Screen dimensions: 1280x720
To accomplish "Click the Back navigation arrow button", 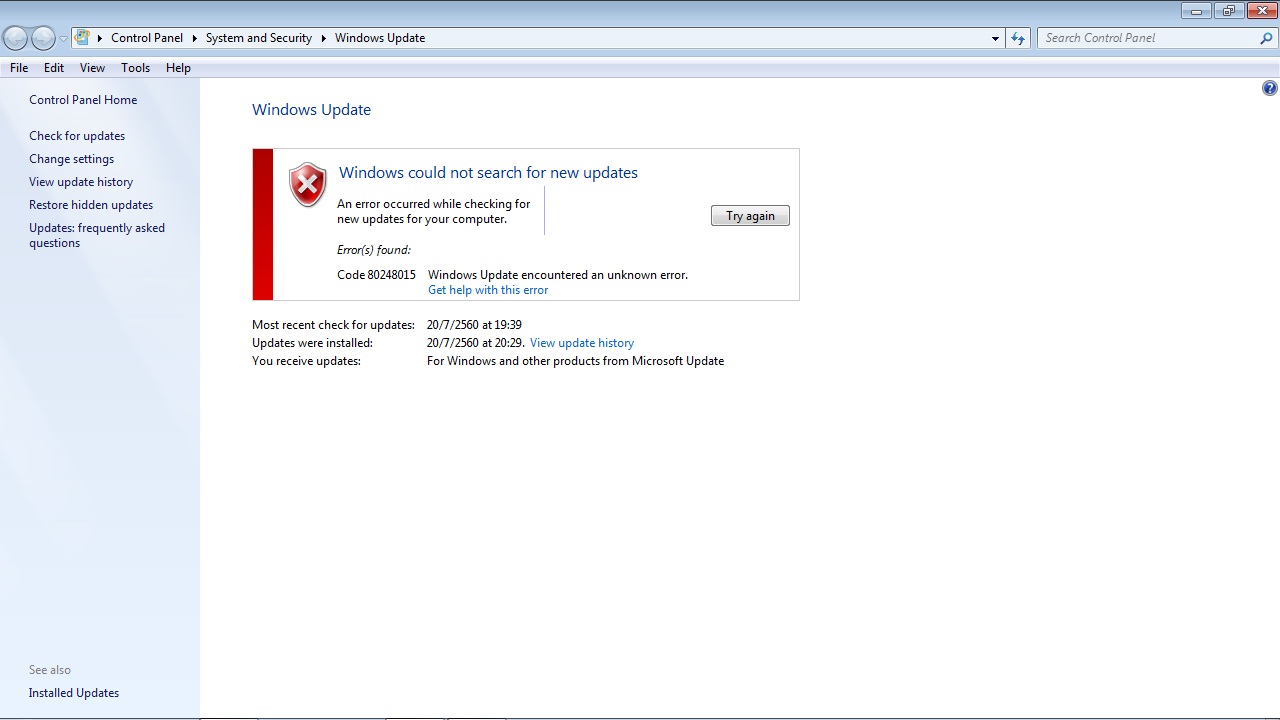I will coord(15,38).
